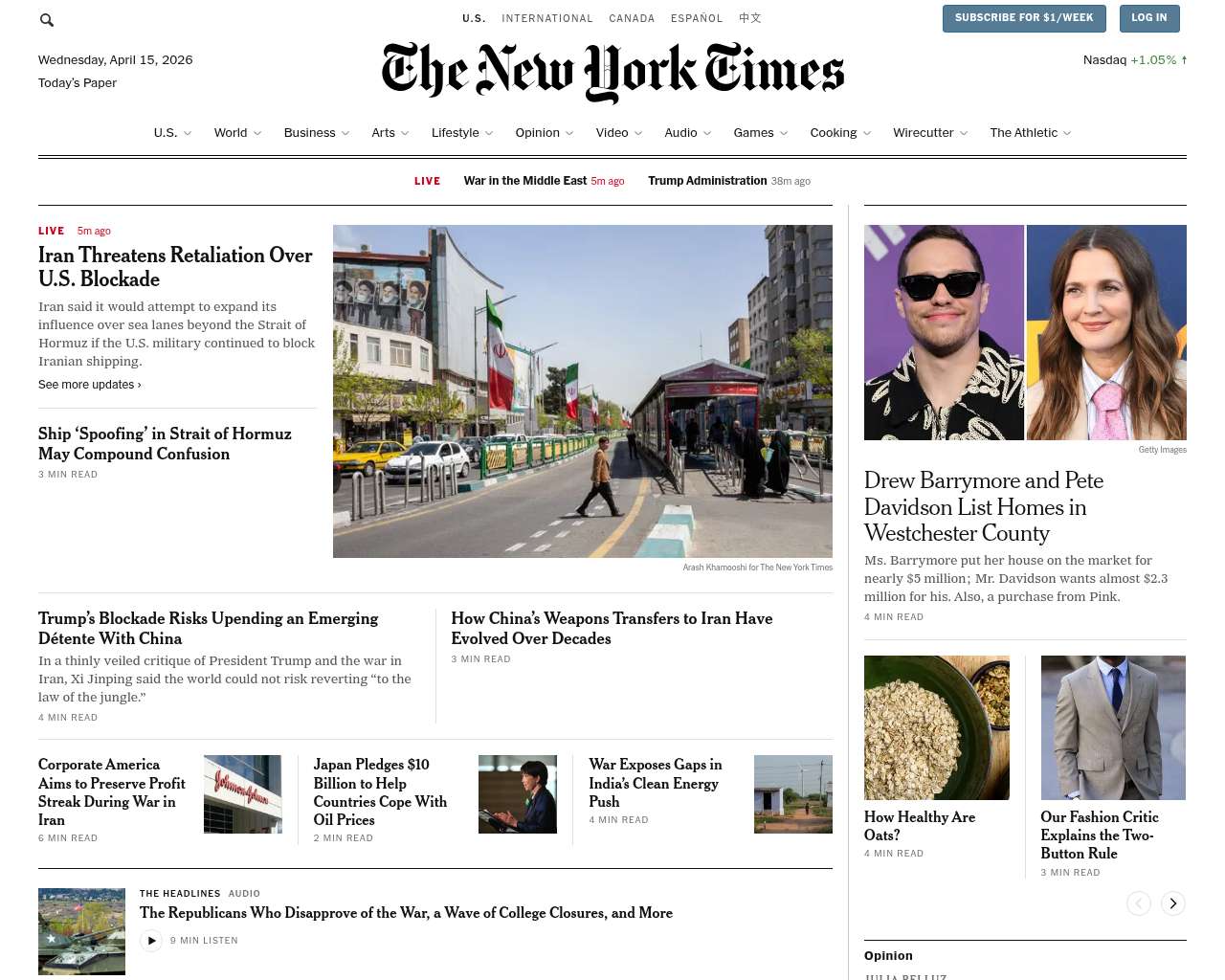Open the How Healthy Are Oats article
Viewport: 1225px width, 980px height.
click(920, 825)
